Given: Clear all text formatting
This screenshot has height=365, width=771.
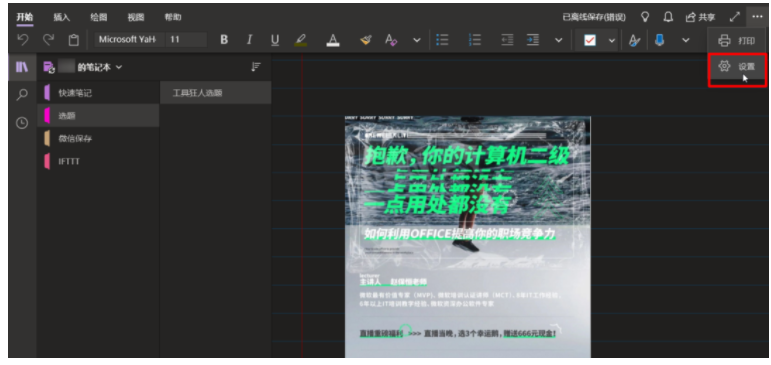Looking at the screenshot, I should click(x=391, y=40).
